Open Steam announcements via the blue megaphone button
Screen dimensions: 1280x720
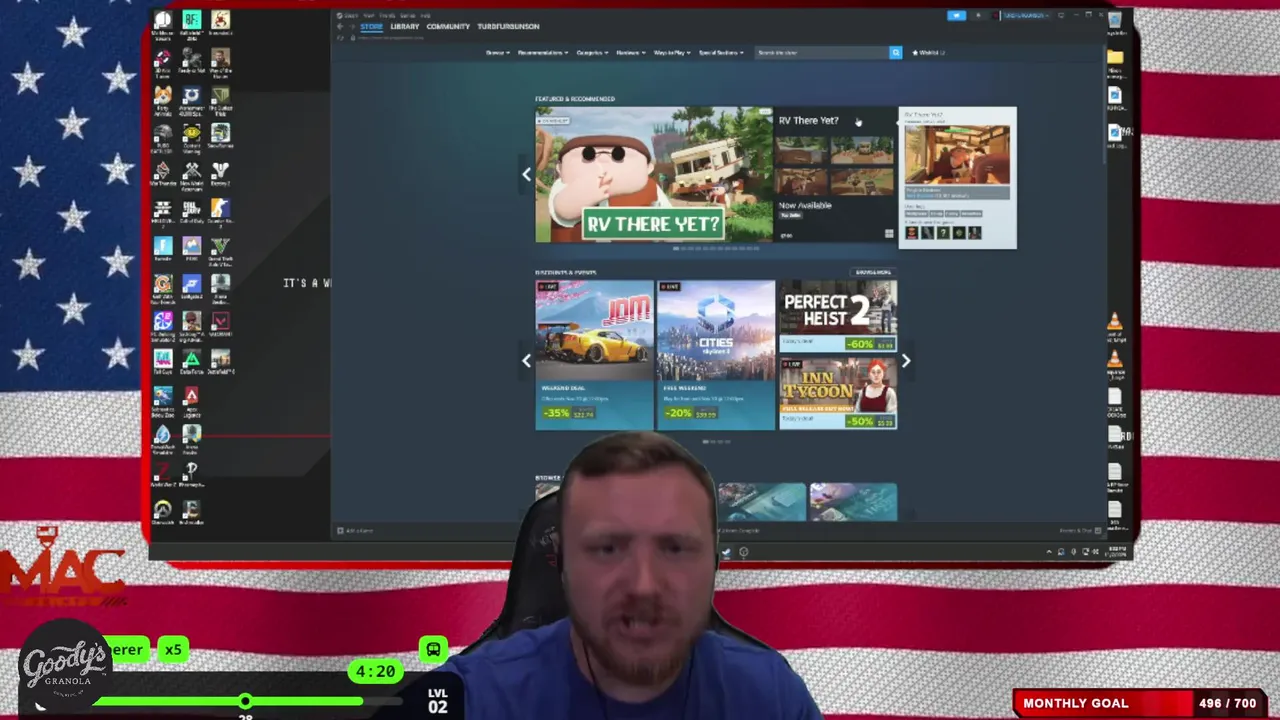pyautogui.click(x=956, y=15)
